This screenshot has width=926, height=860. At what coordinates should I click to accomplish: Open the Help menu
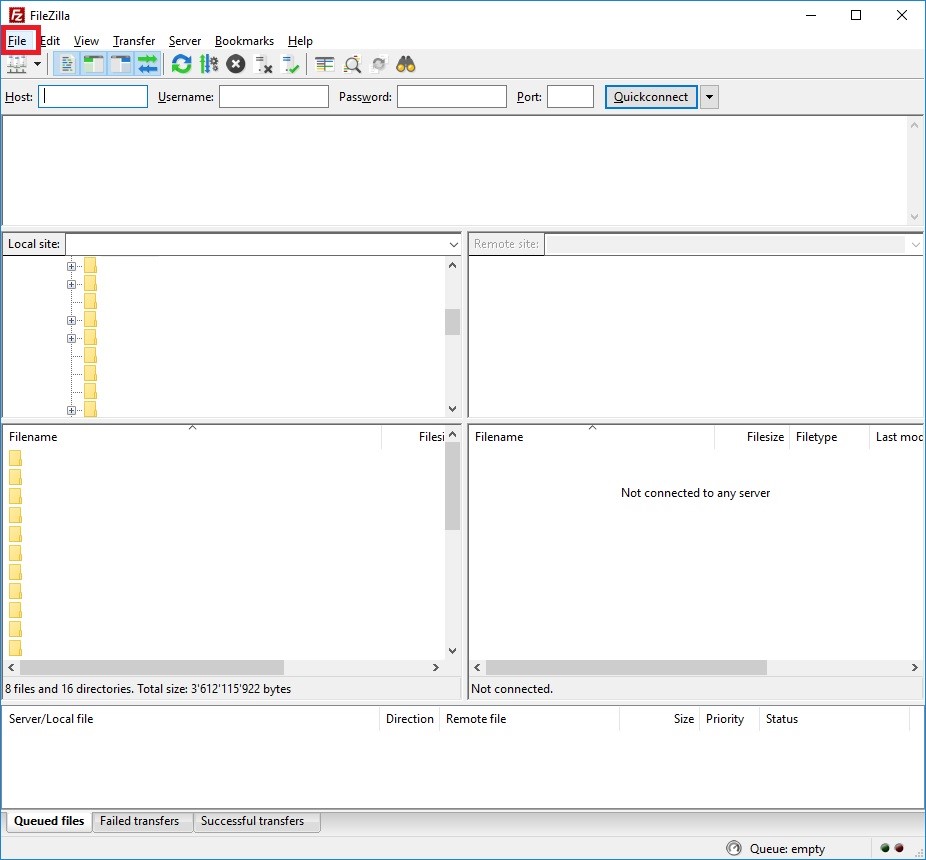coord(300,41)
